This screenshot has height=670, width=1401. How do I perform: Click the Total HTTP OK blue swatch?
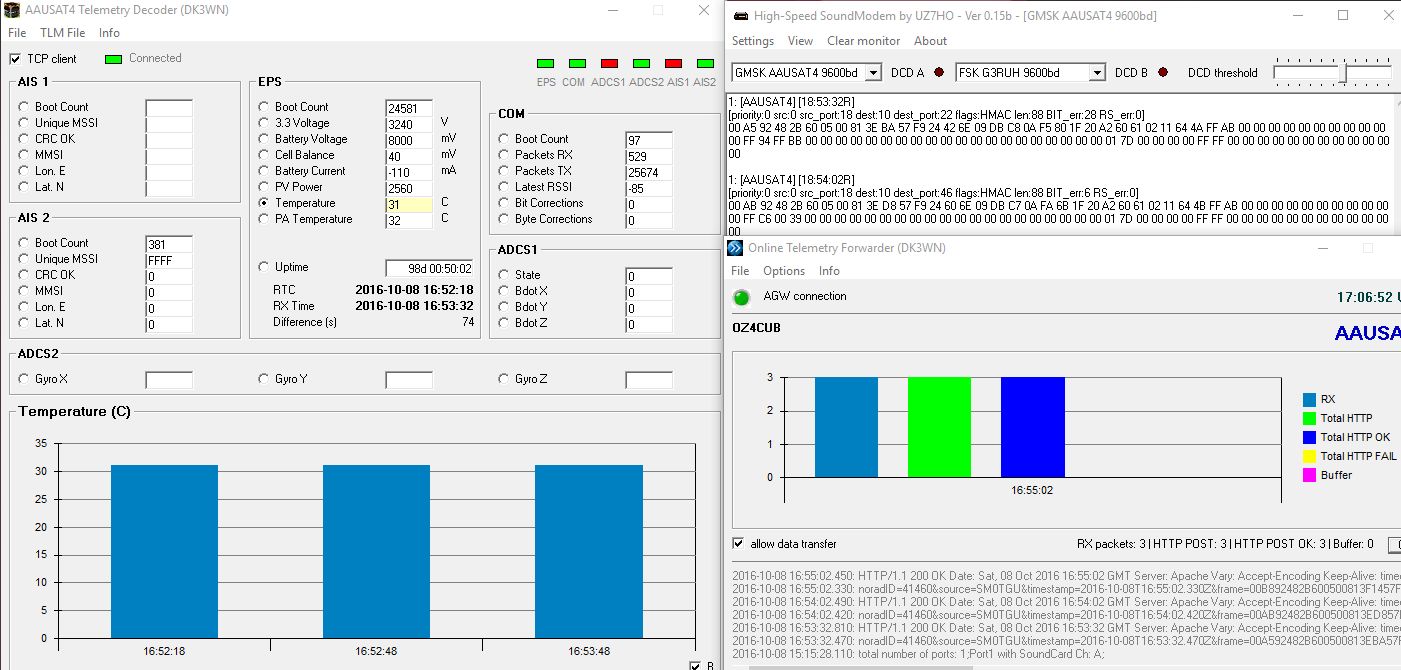coord(1309,437)
